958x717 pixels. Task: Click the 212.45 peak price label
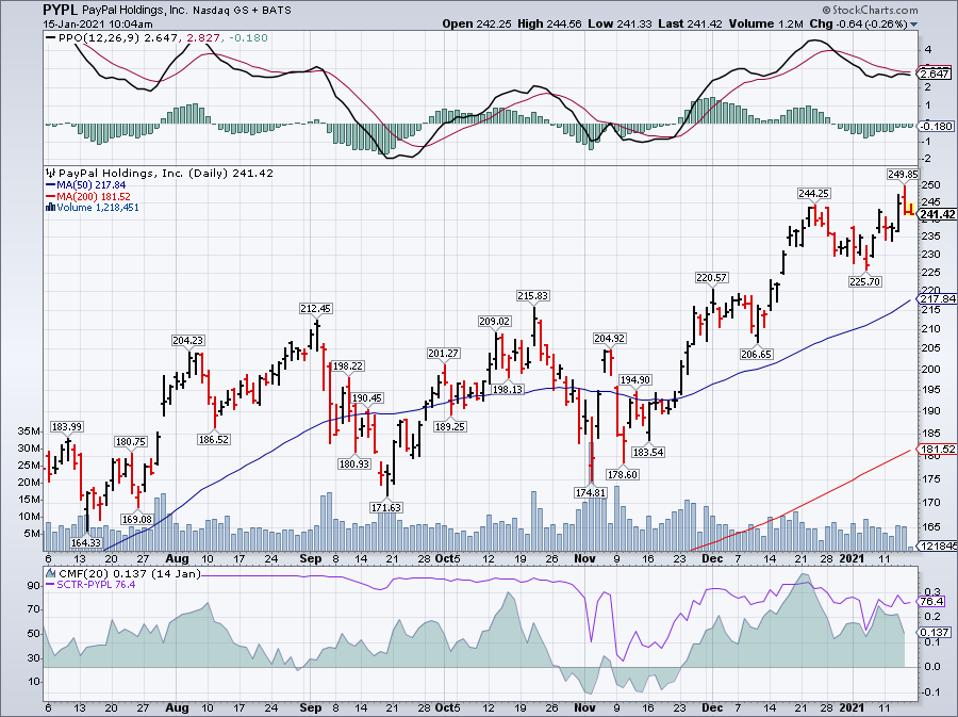point(316,308)
